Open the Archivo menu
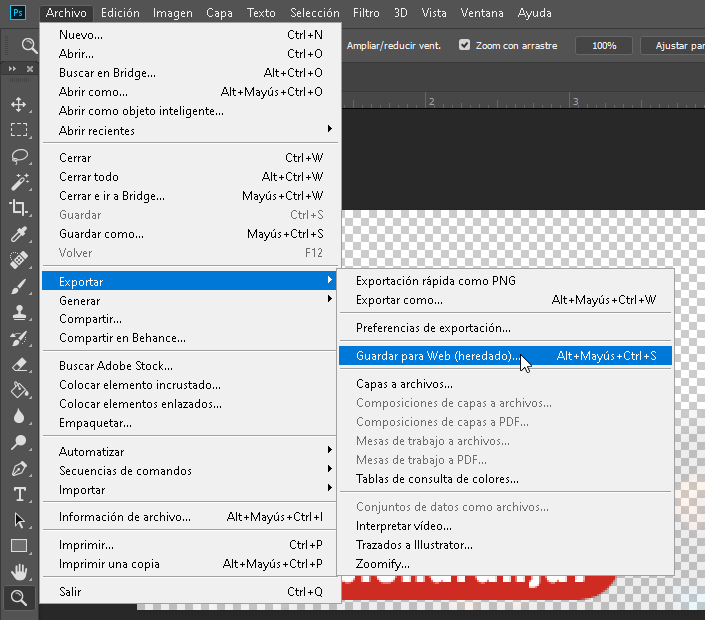 [x=66, y=13]
